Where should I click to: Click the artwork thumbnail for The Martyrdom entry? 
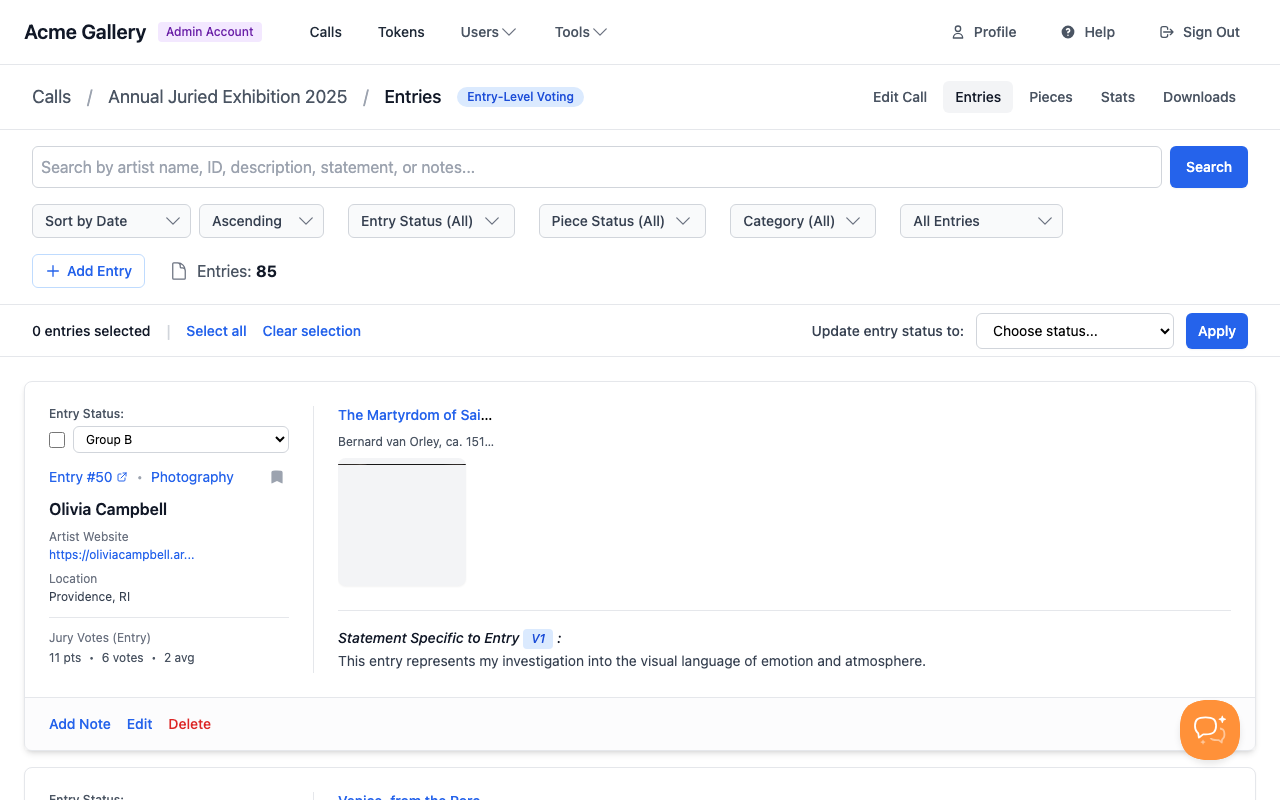[401, 522]
